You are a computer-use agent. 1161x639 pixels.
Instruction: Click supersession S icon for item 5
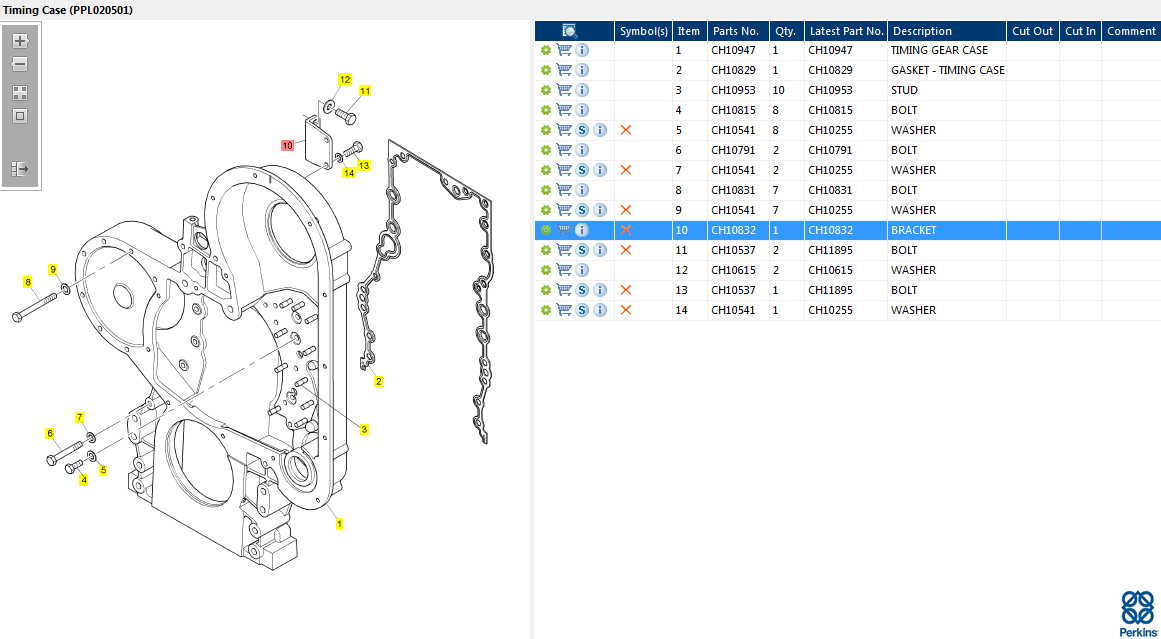pyautogui.click(x=582, y=130)
